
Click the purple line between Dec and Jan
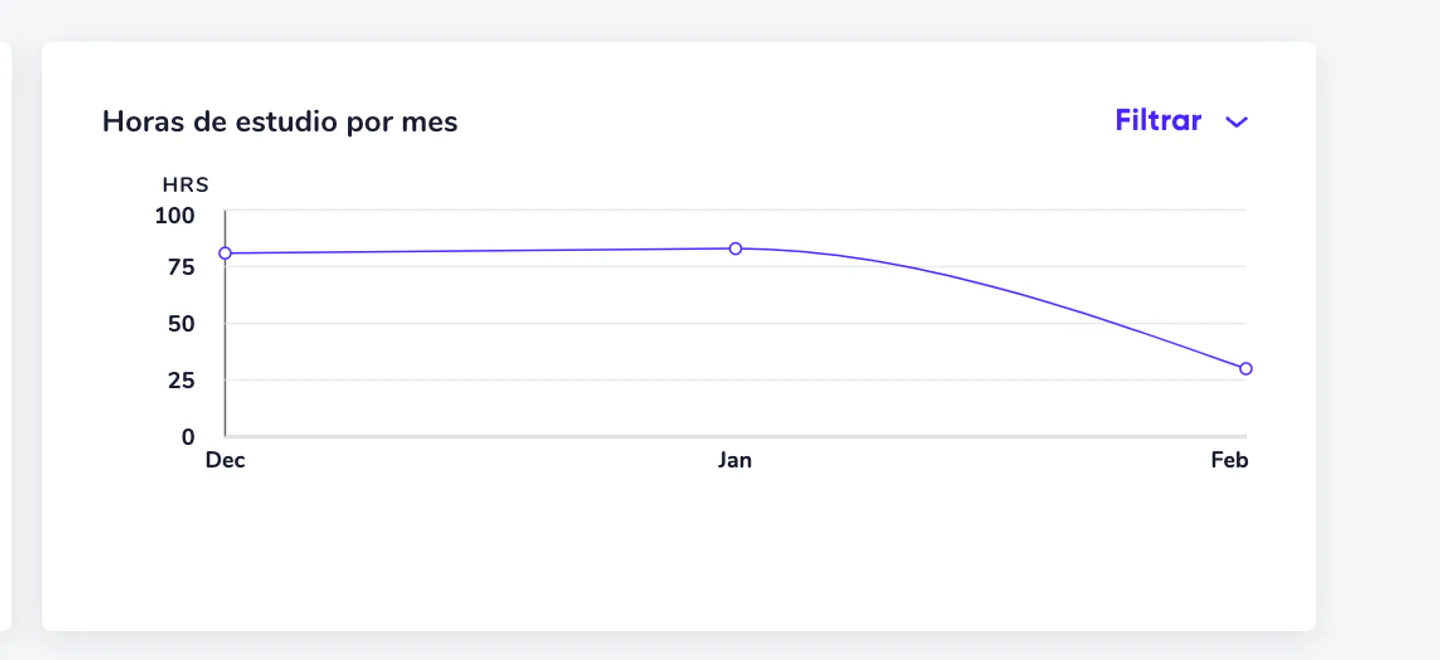tap(480, 251)
